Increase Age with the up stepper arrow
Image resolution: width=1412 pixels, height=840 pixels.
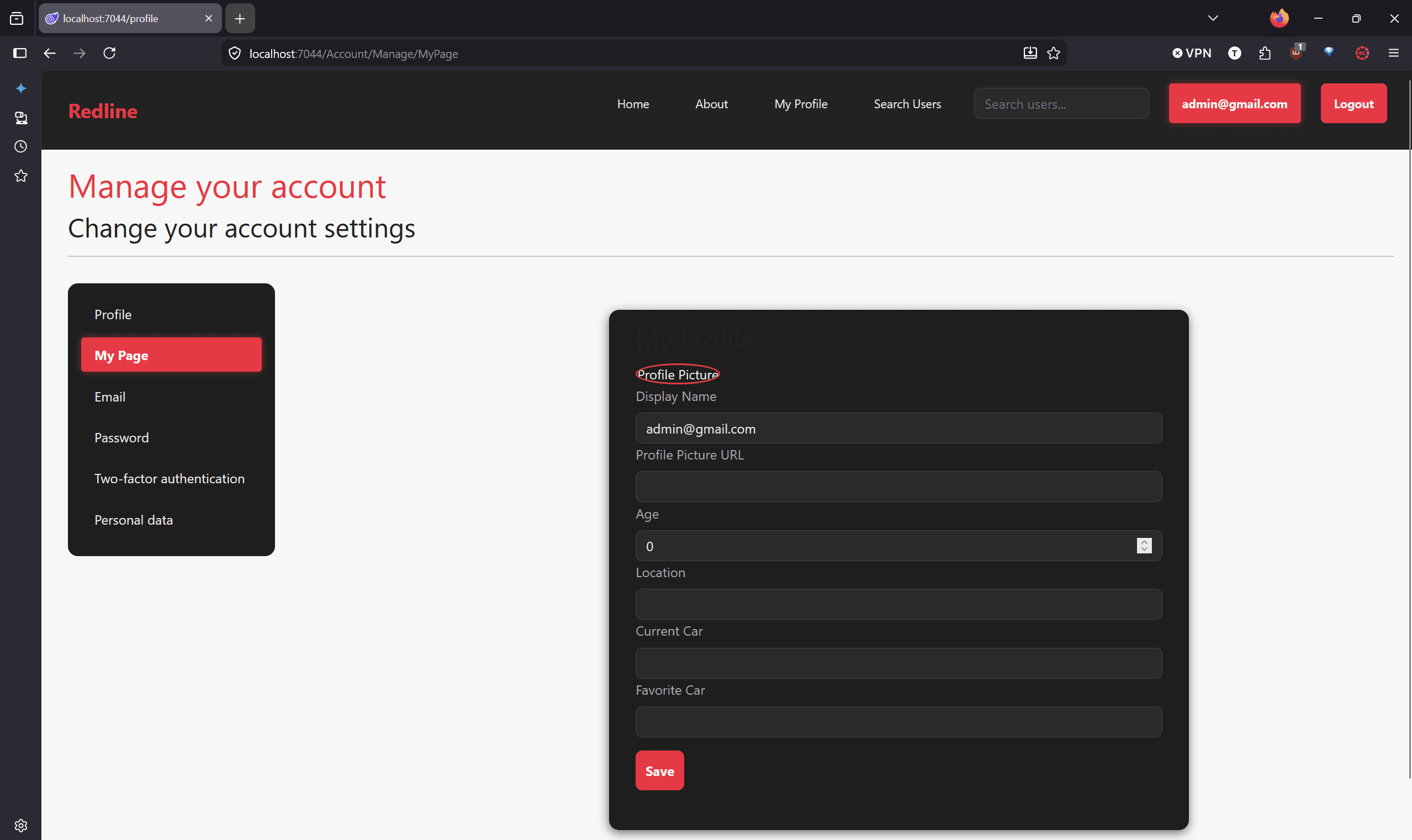tap(1144, 542)
